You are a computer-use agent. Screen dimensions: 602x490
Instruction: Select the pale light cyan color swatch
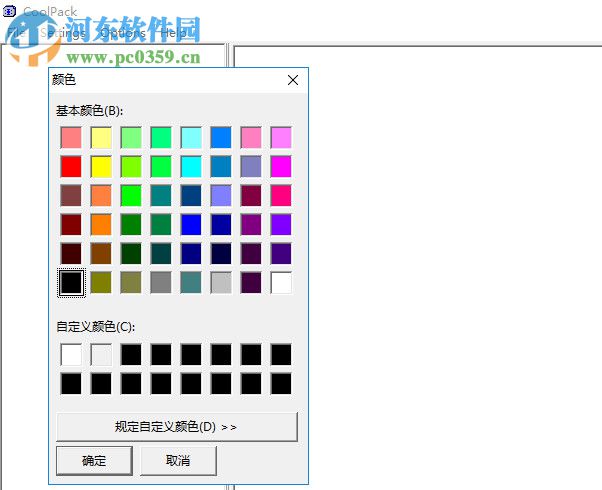pyautogui.click(x=191, y=137)
